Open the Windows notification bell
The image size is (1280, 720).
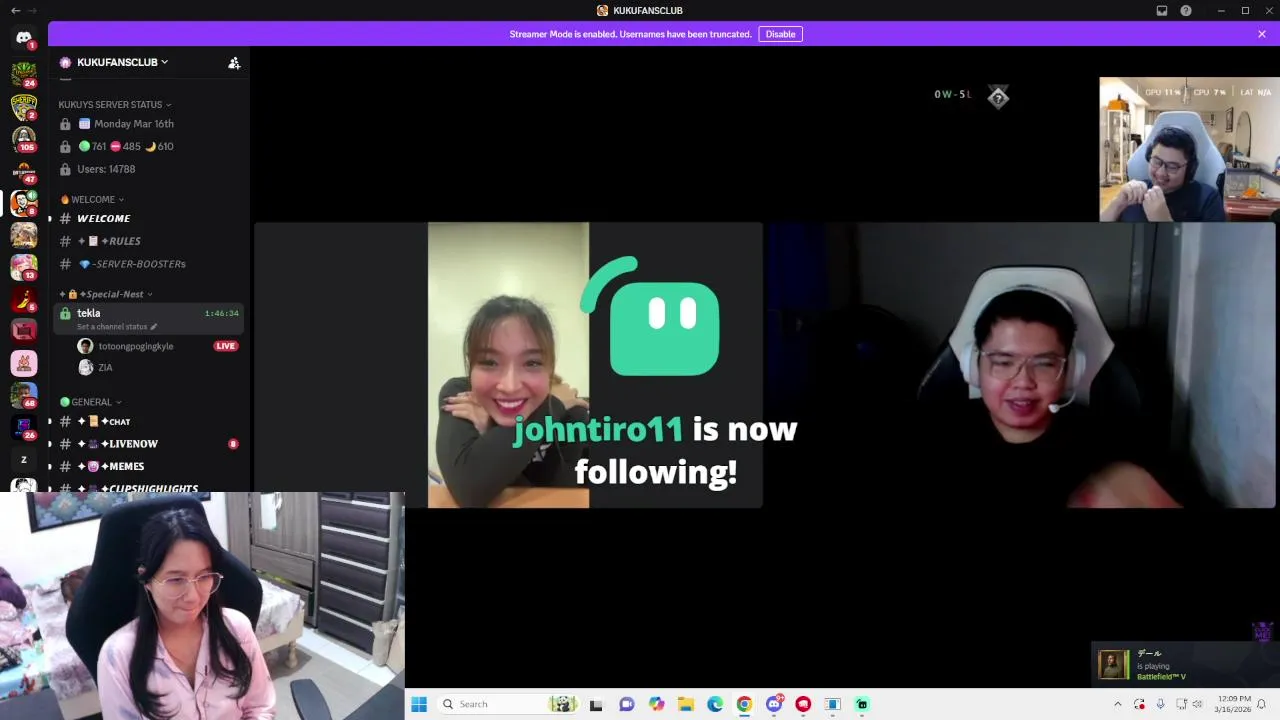pos(1261,704)
